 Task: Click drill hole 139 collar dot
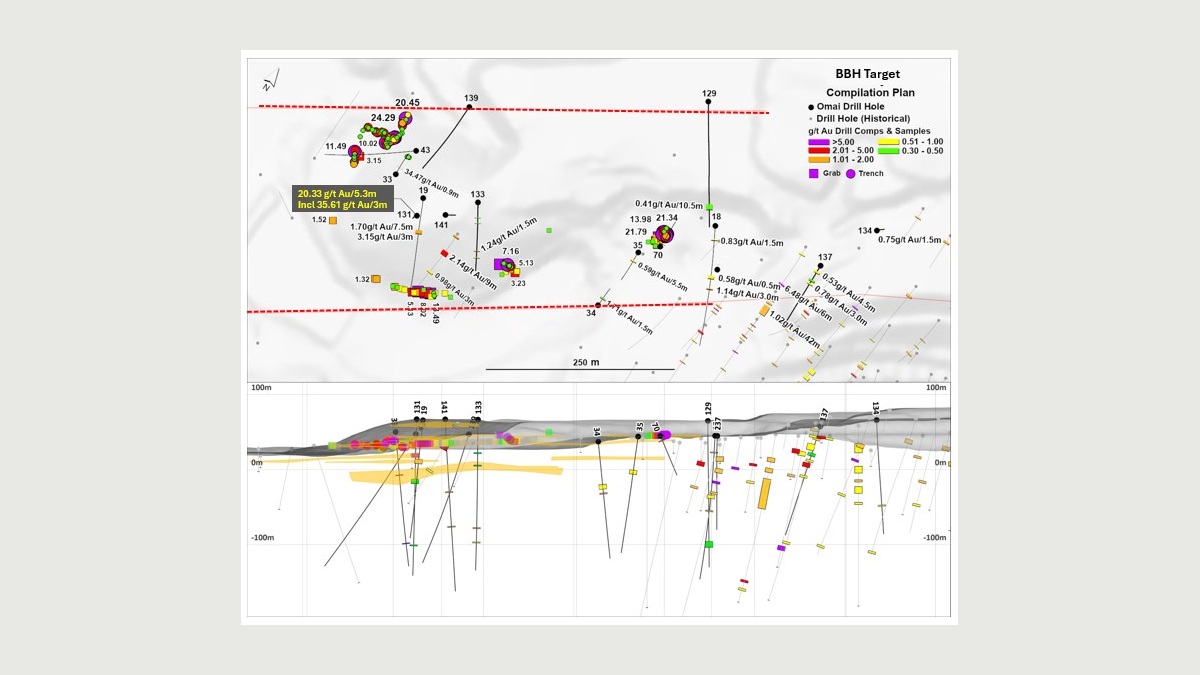coord(468,106)
